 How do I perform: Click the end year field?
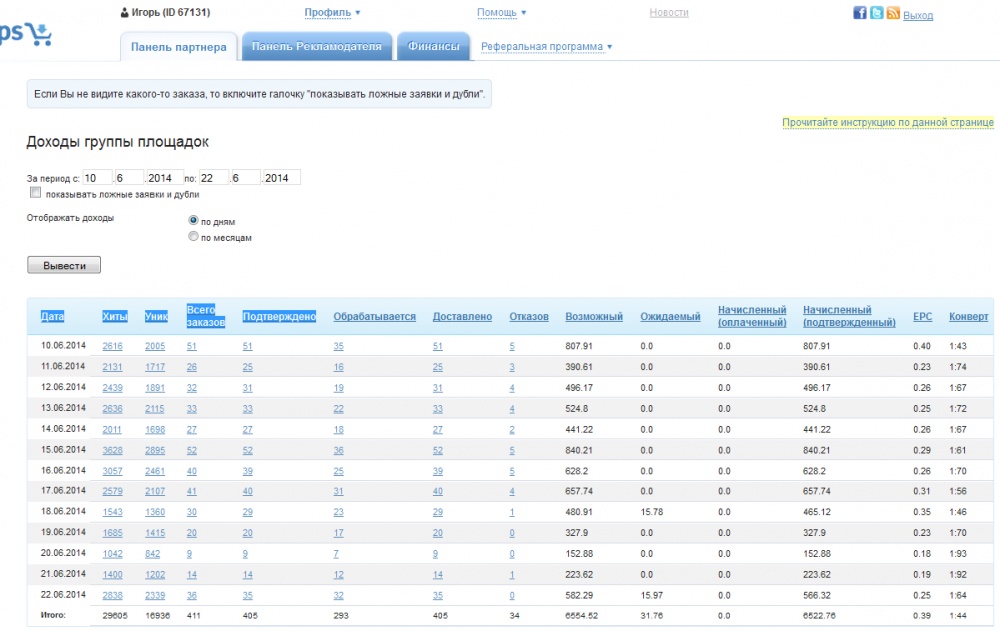tap(281, 177)
